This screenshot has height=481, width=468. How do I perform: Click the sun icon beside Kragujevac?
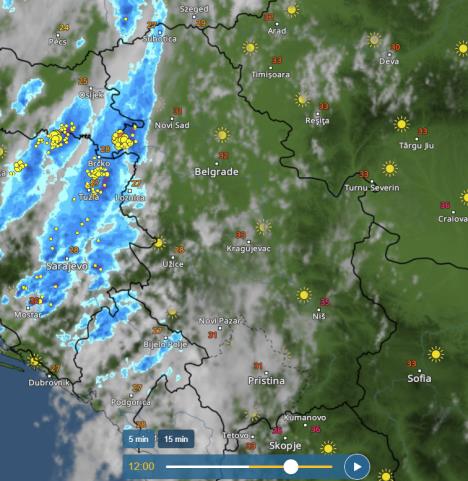(263, 227)
